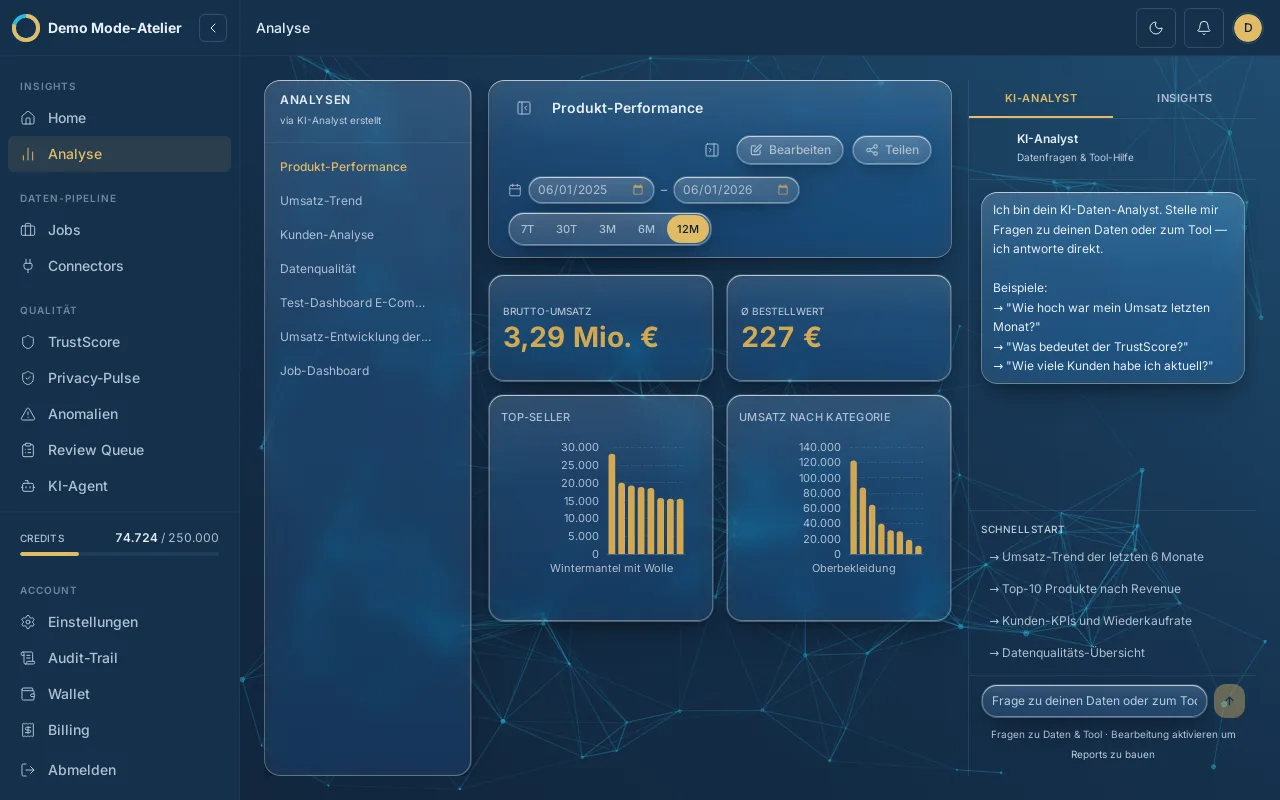Select the 12M time range
Screen dimensions: 1280x800
(x=688, y=229)
